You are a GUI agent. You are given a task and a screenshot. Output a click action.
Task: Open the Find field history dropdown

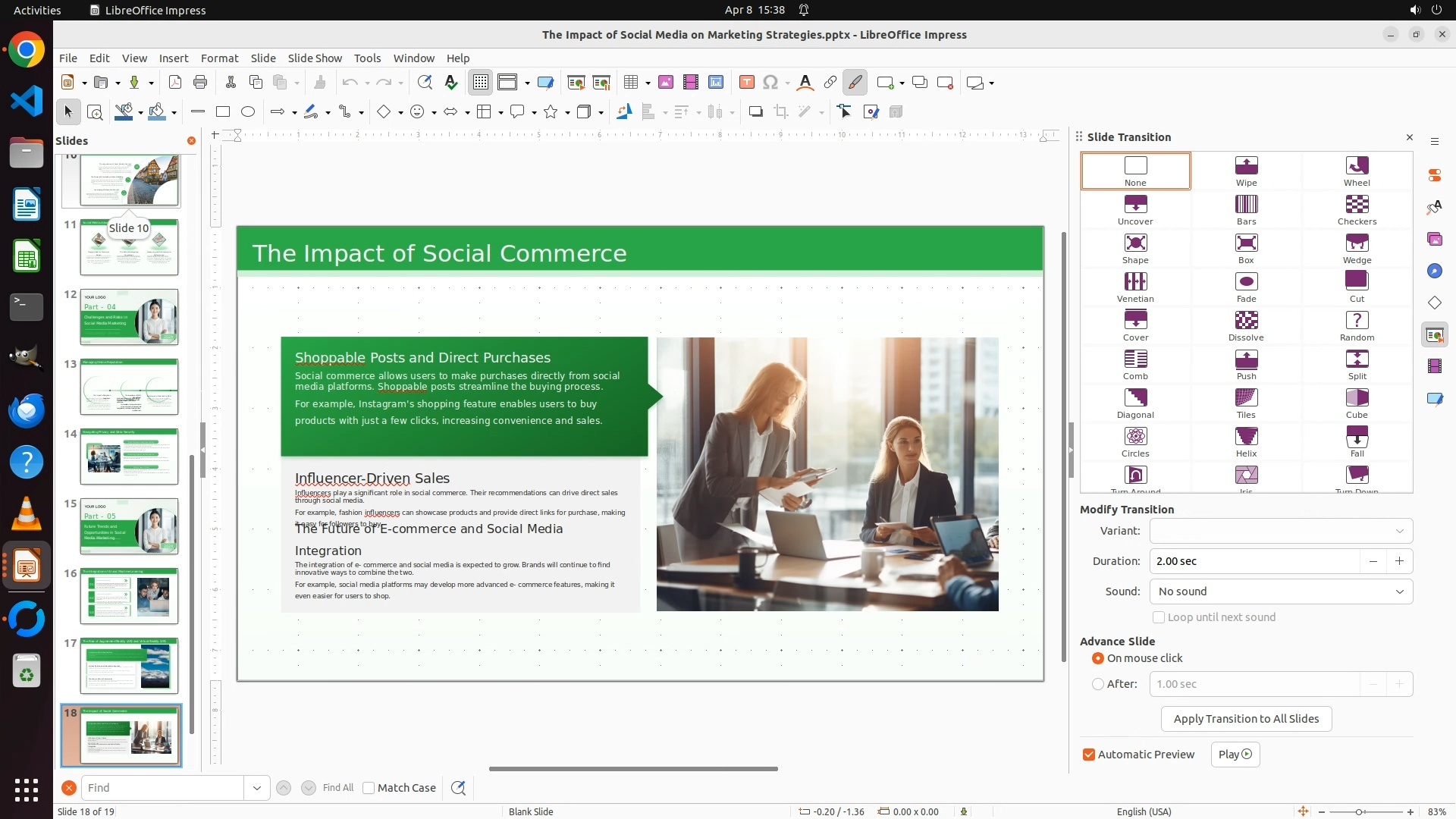point(257,788)
